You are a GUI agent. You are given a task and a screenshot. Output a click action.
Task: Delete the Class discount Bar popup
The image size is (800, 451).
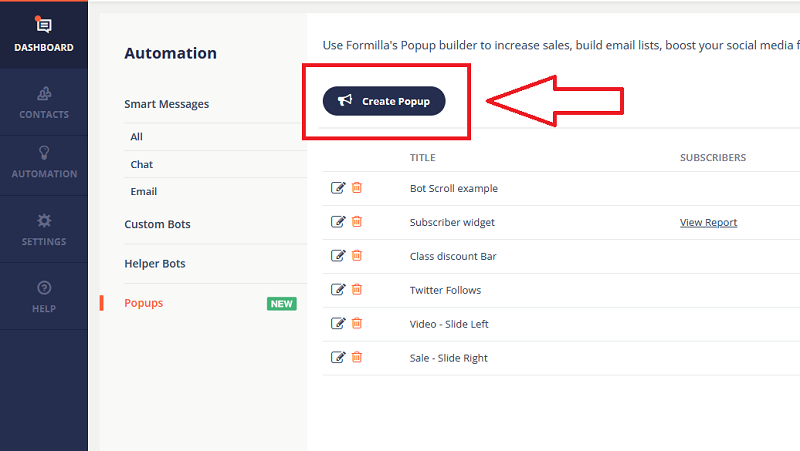pos(357,256)
